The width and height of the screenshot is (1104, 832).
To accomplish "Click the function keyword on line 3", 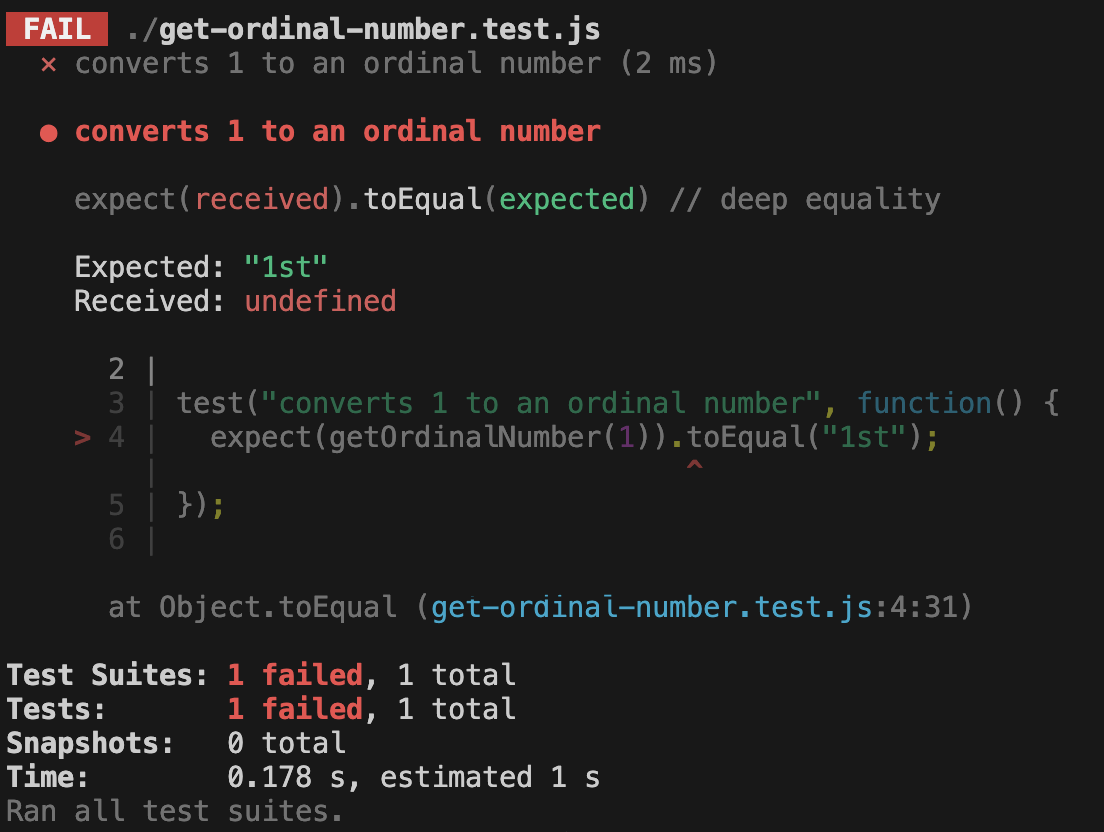I will point(923,403).
